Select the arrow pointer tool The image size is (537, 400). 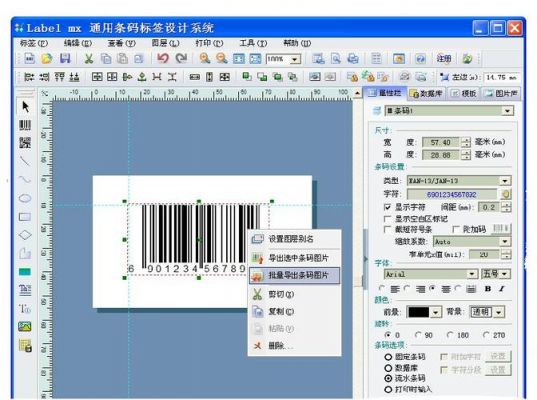25,107
